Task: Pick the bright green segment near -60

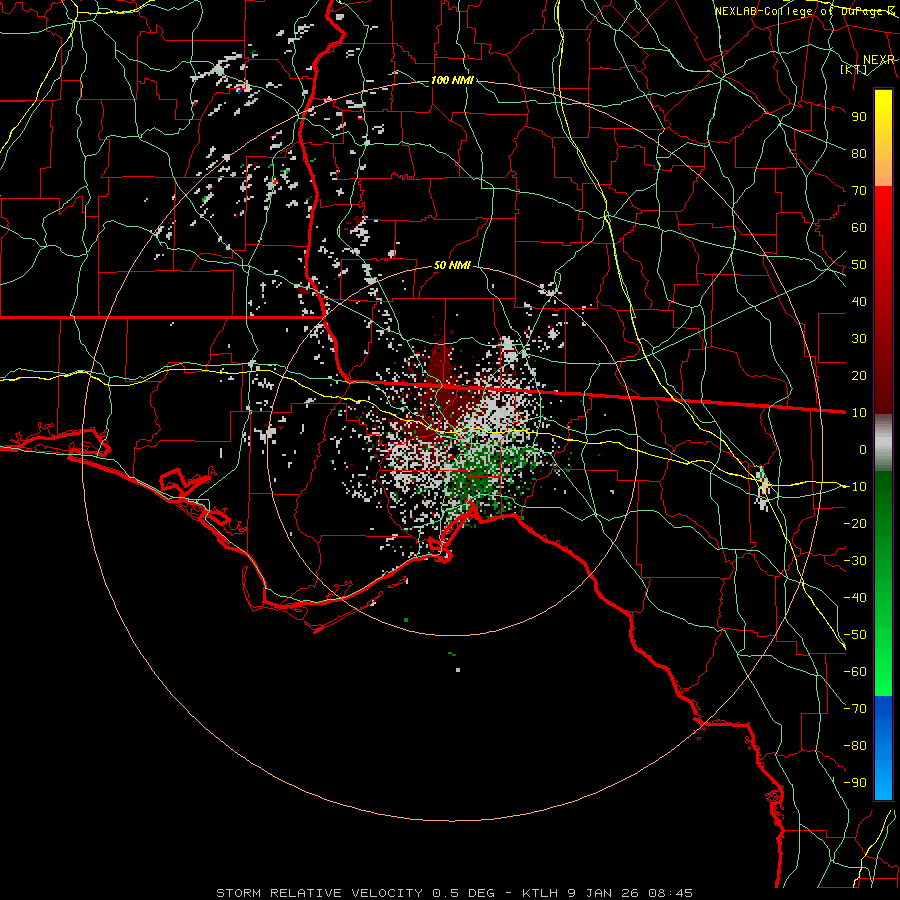Action: [x=883, y=672]
